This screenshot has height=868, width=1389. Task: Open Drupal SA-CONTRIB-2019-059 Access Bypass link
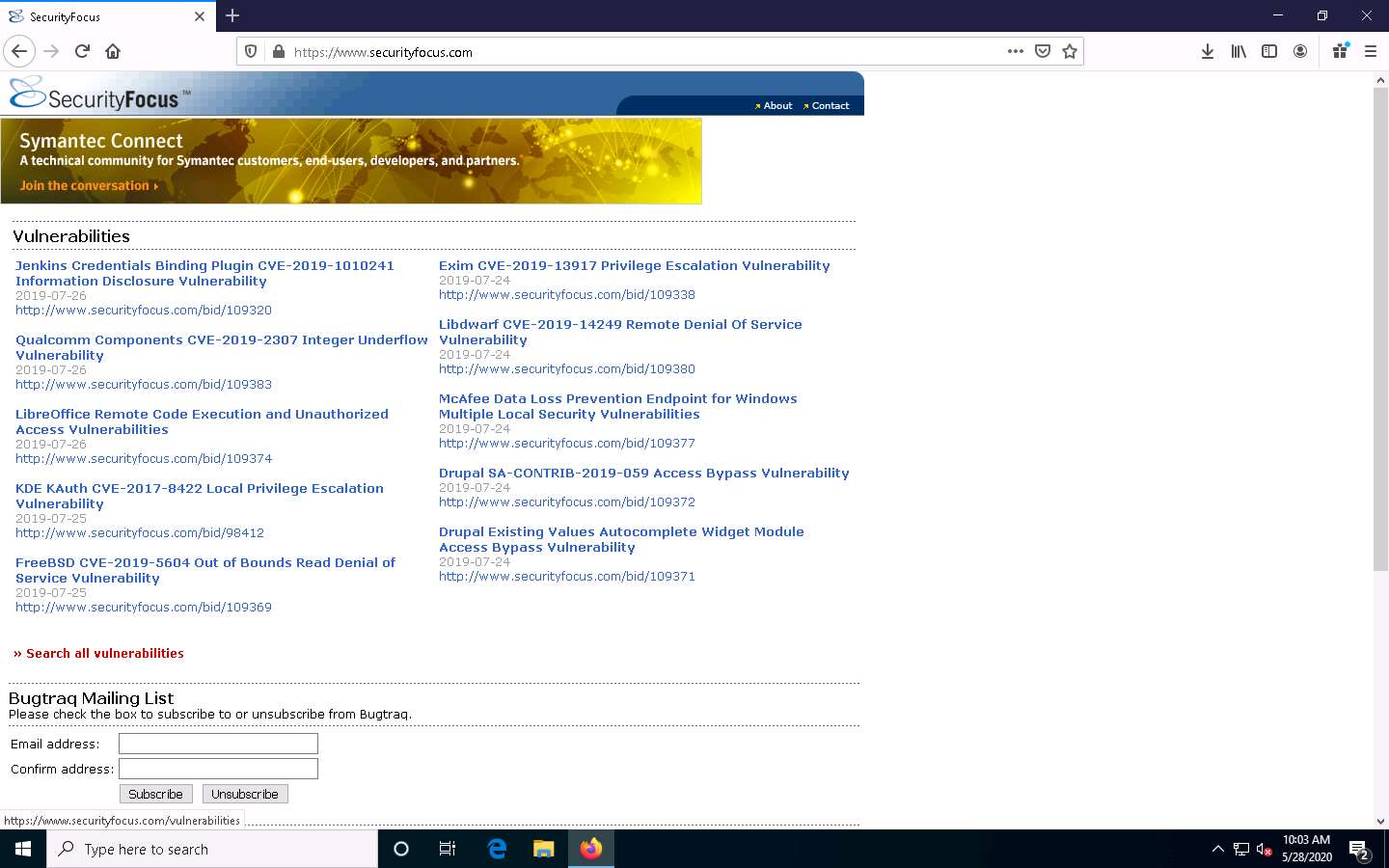(644, 473)
